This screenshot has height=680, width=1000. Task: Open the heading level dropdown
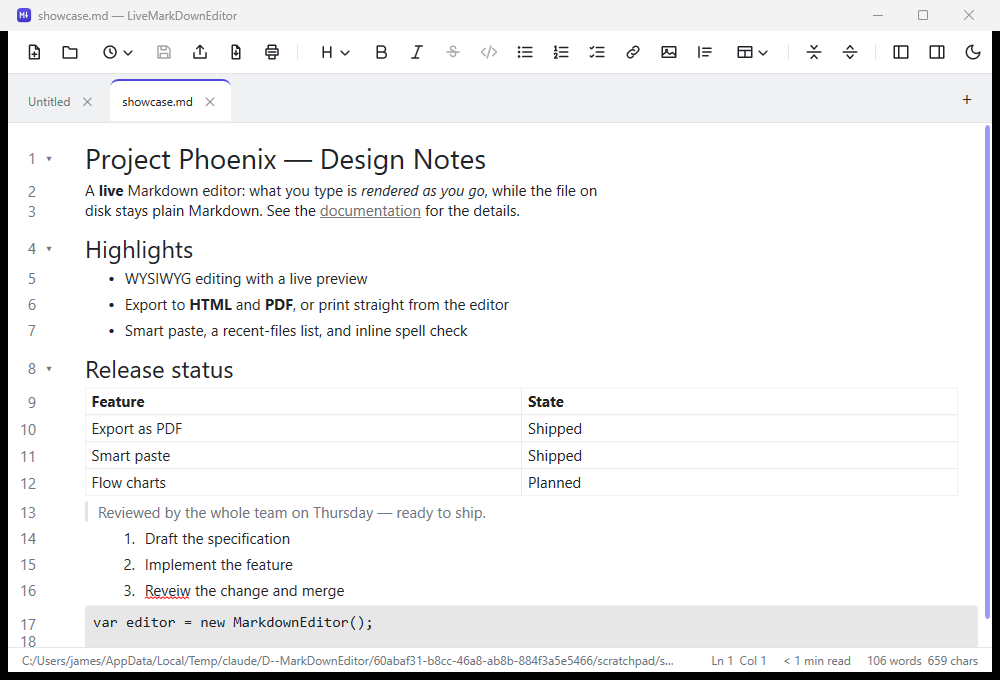point(335,52)
